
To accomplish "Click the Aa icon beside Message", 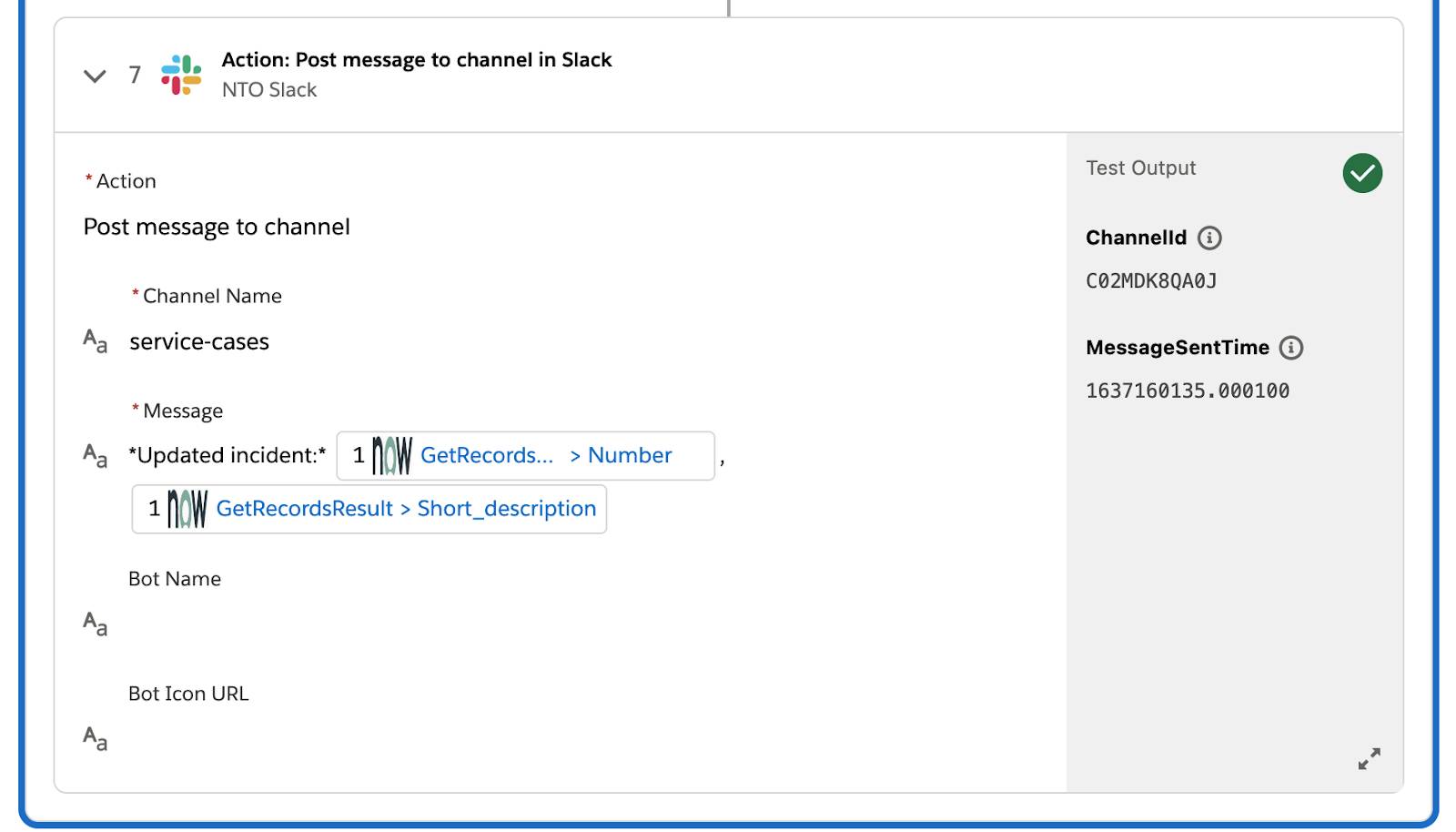I will click(x=96, y=455).
